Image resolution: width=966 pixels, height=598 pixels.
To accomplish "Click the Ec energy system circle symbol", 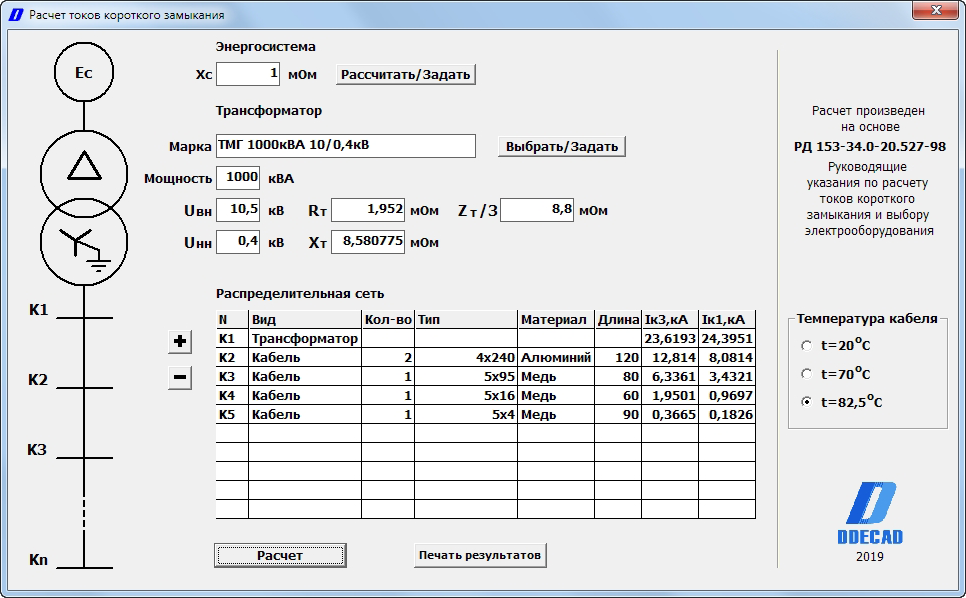I will tap(84, 72).
